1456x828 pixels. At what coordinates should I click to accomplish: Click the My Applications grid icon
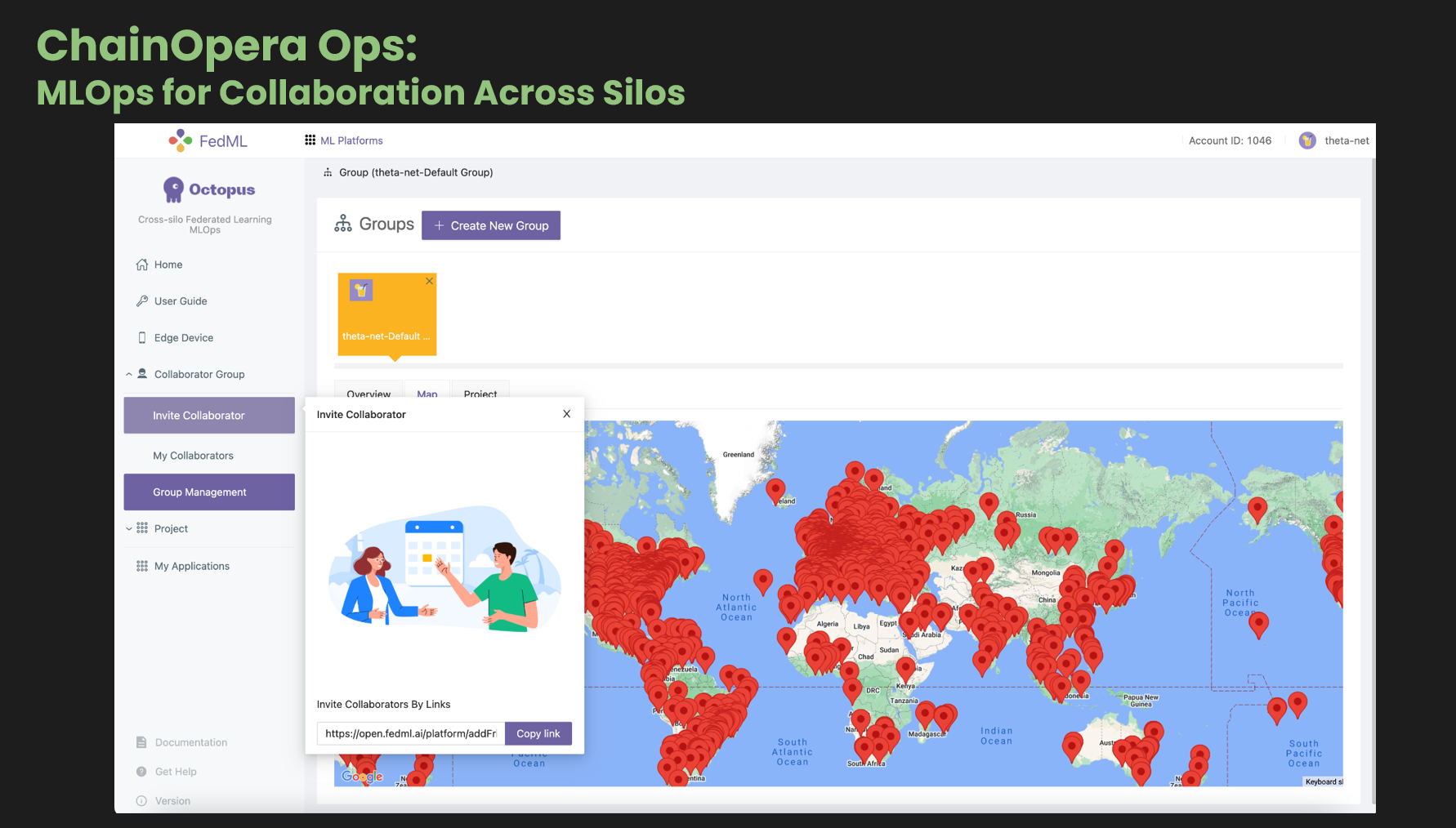(x=142, y=566)
